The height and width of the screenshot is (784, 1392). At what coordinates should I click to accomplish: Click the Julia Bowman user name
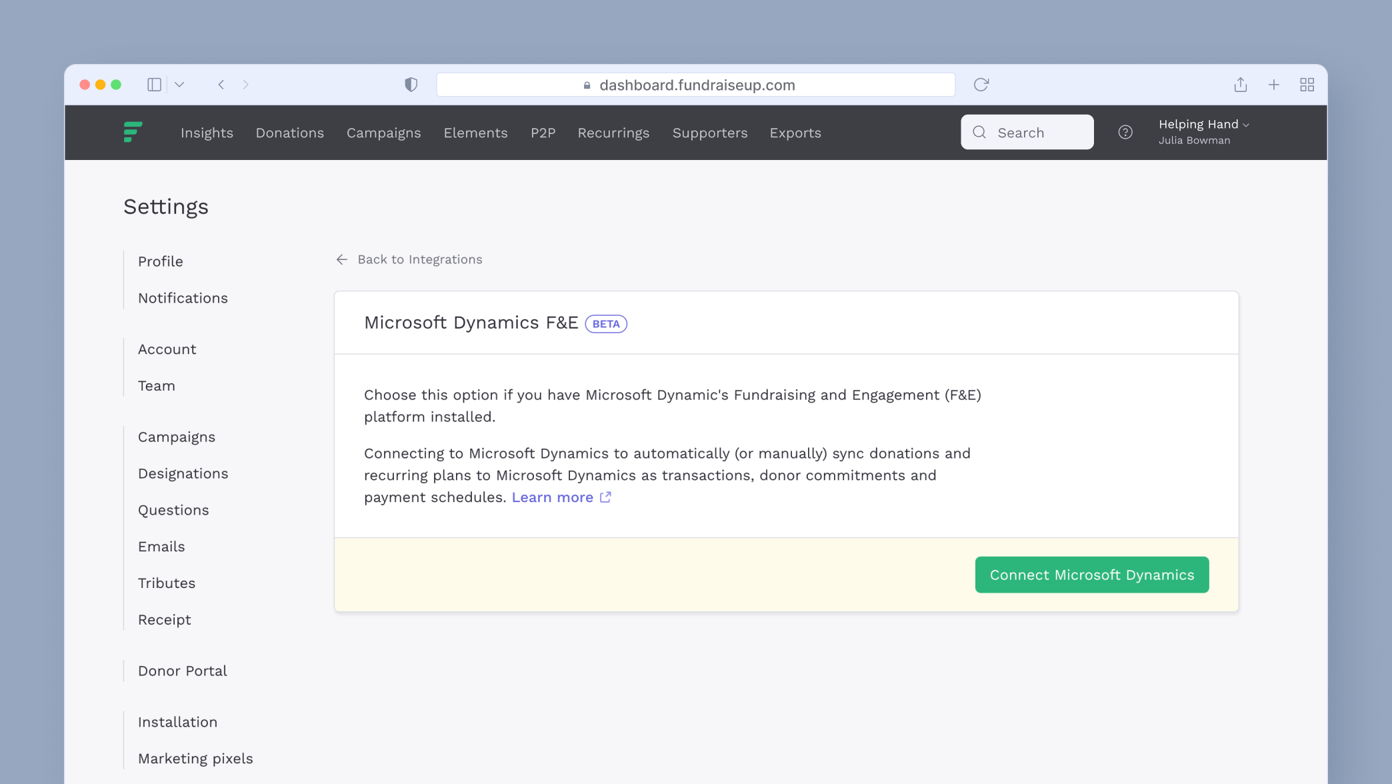pos(1194,141)
